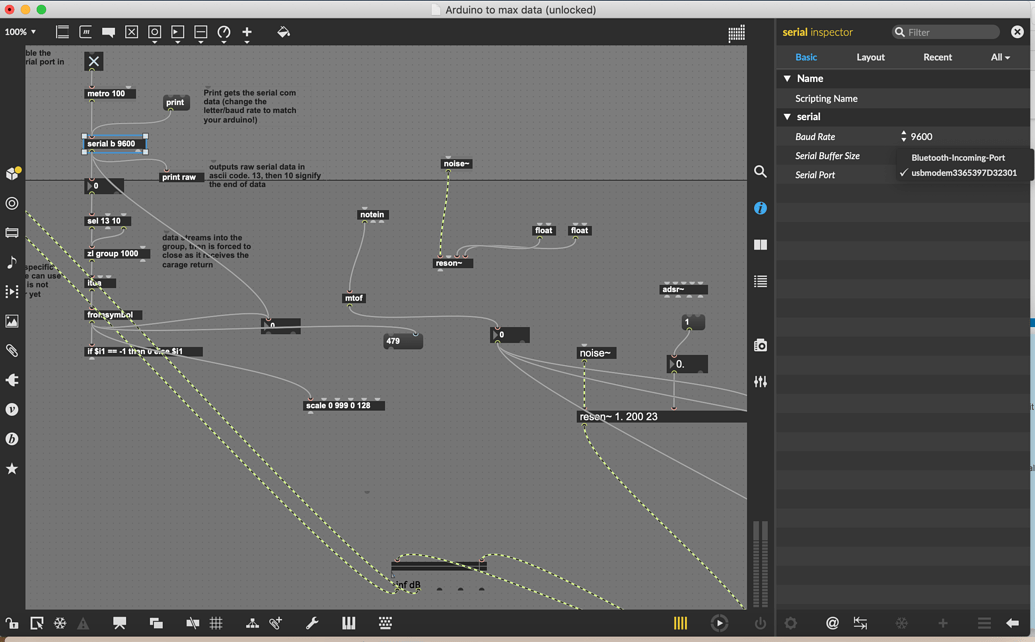1035x642 pixels.
Task: Switch to the Recent inspector tab
Action: (937, 57)
